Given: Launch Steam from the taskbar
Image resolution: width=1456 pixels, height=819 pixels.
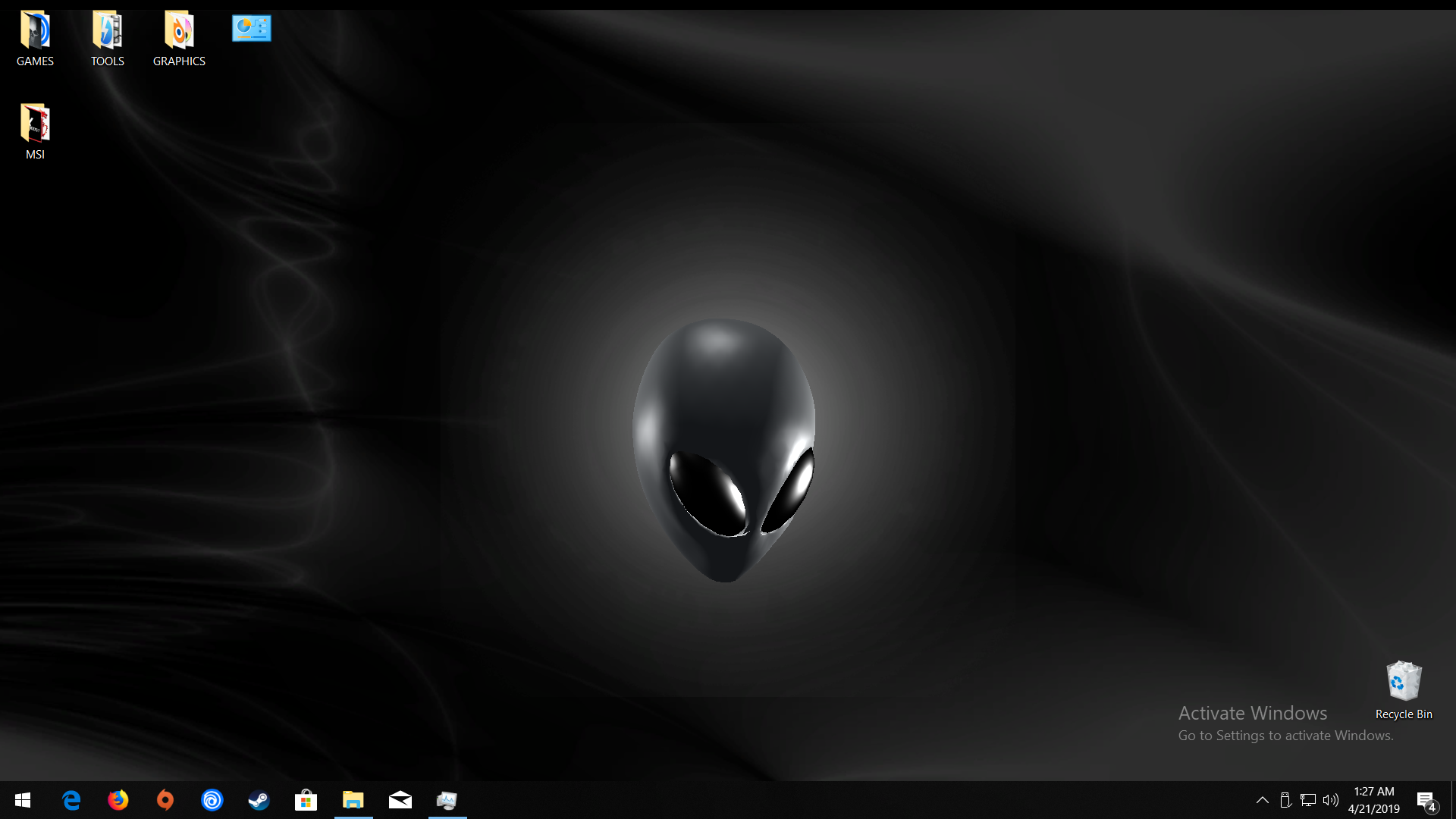Looking at the screenshot, I should click(259, 800).
